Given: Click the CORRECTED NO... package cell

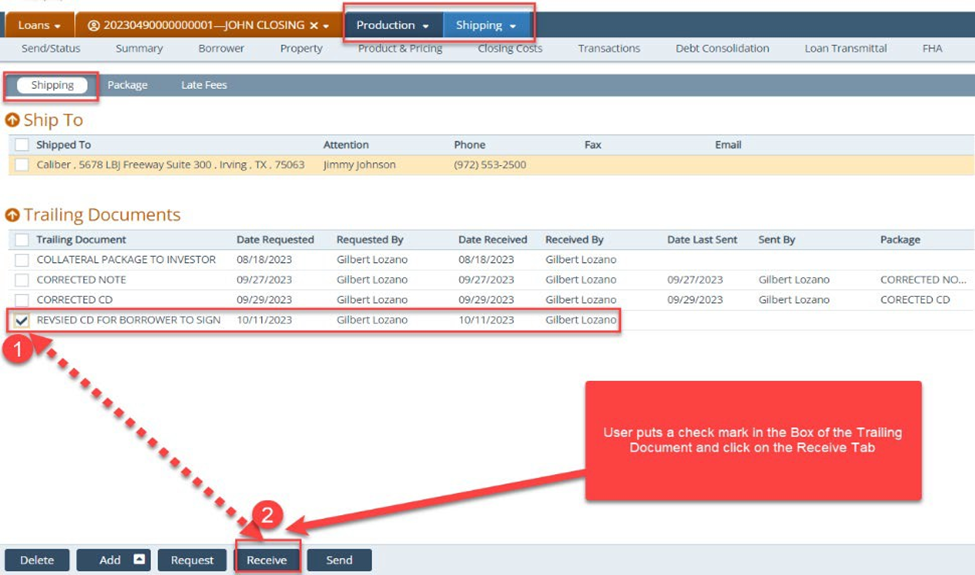Looking at the screenshot, I should [923, 280].
